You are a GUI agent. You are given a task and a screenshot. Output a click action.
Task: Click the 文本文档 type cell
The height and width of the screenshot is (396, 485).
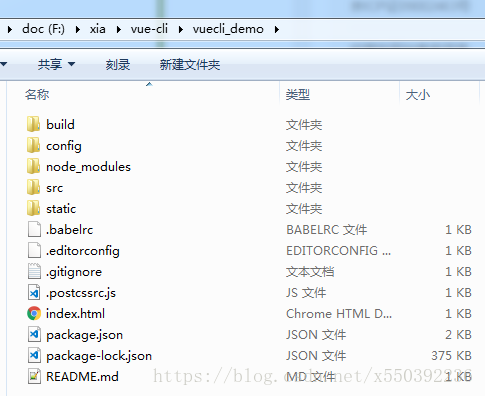(x=310, y=272)
